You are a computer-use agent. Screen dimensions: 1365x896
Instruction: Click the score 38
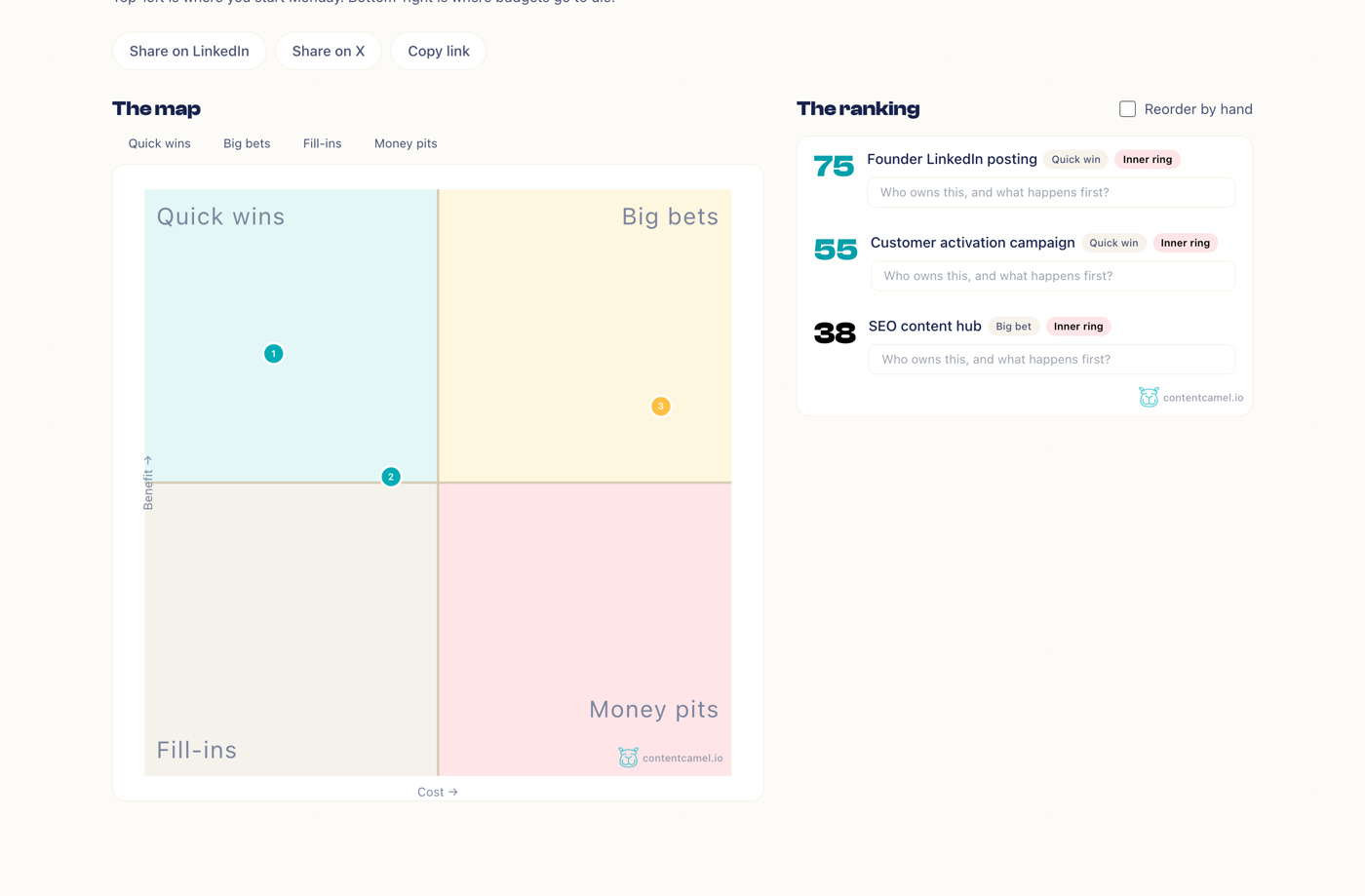pyautogui.click(x=835, y=333)
